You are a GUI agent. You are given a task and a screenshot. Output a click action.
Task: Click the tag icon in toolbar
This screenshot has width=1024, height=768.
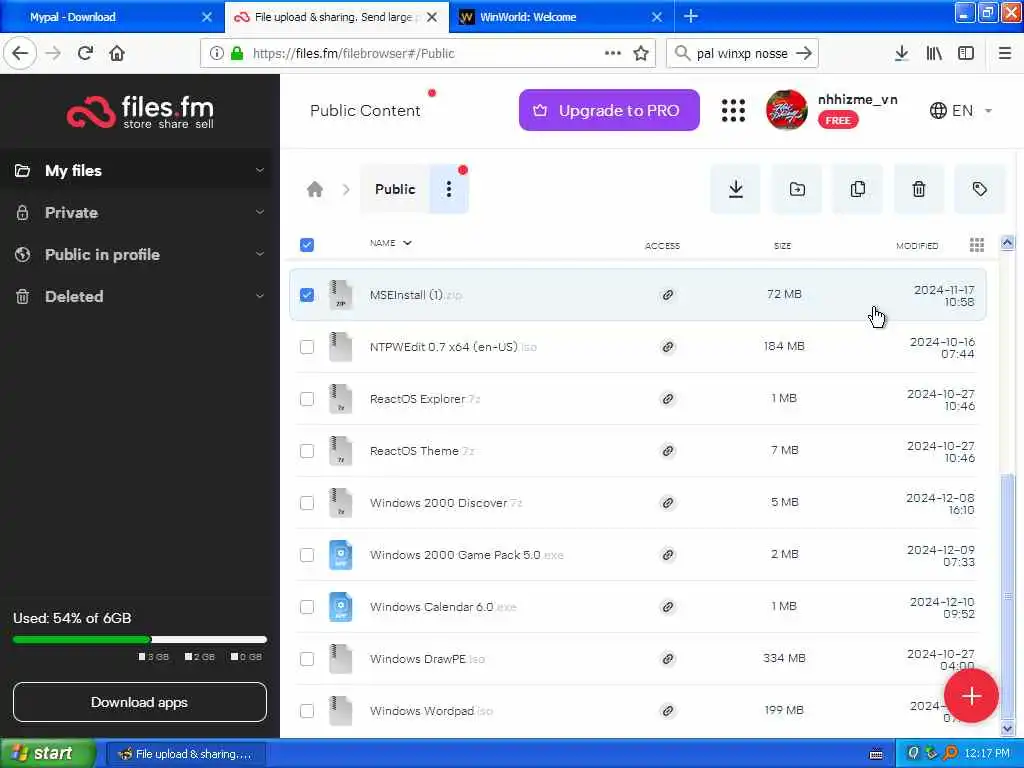979,189
